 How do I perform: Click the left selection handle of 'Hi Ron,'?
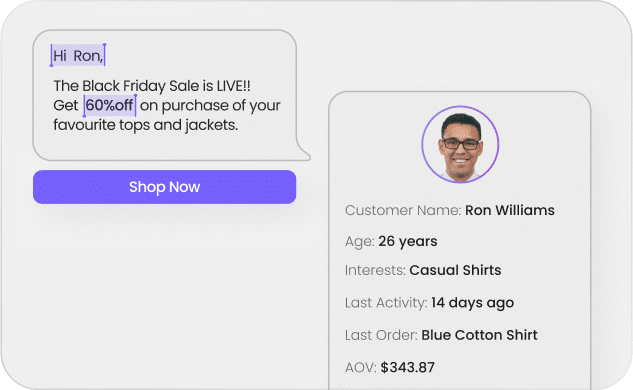(x=51, y=56)
